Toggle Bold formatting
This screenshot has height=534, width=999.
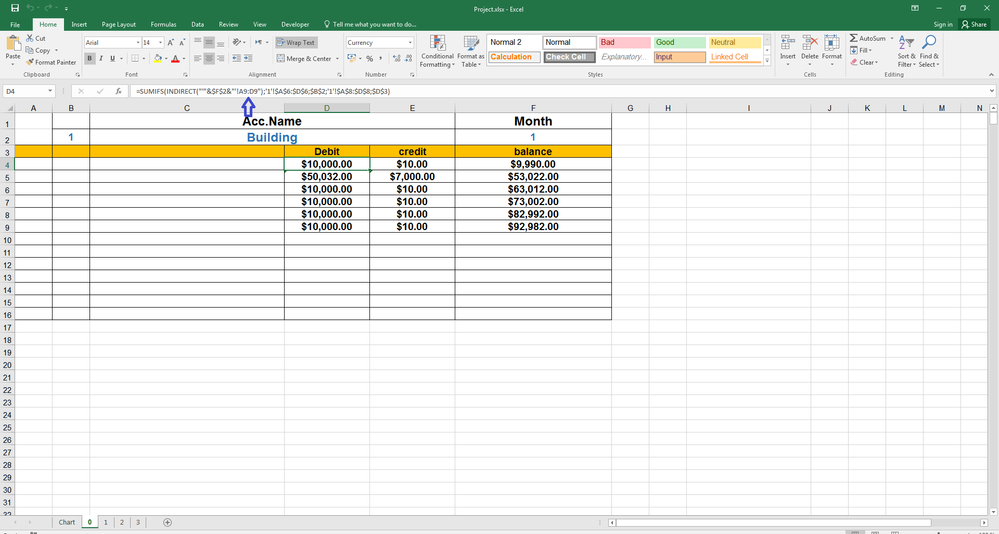(89, 58)
